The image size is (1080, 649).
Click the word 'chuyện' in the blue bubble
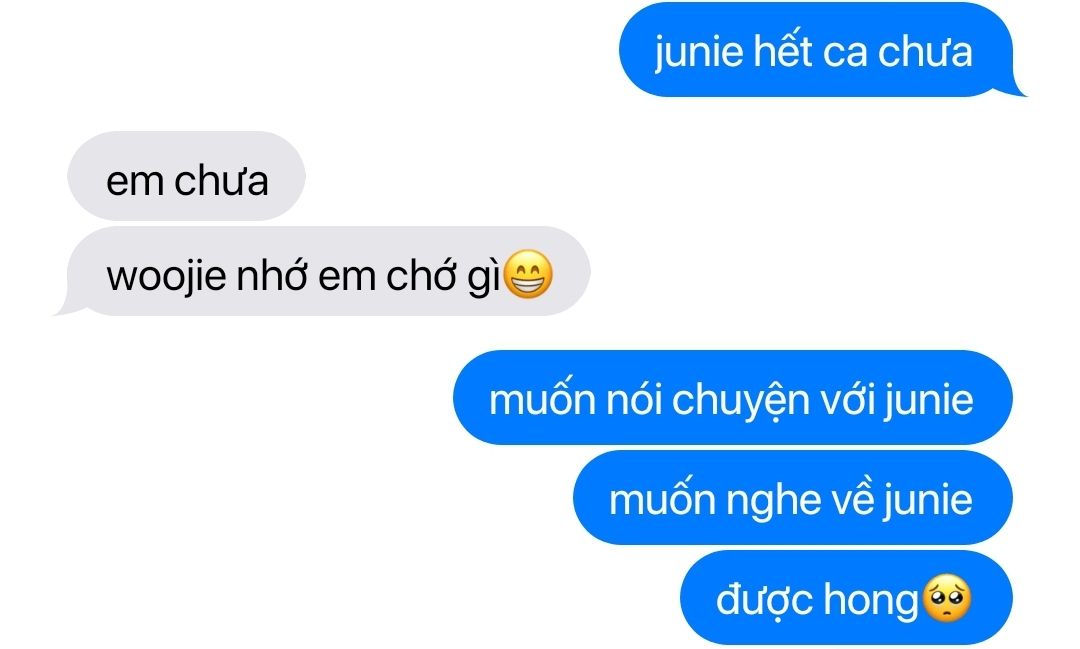tap(740, 402)
